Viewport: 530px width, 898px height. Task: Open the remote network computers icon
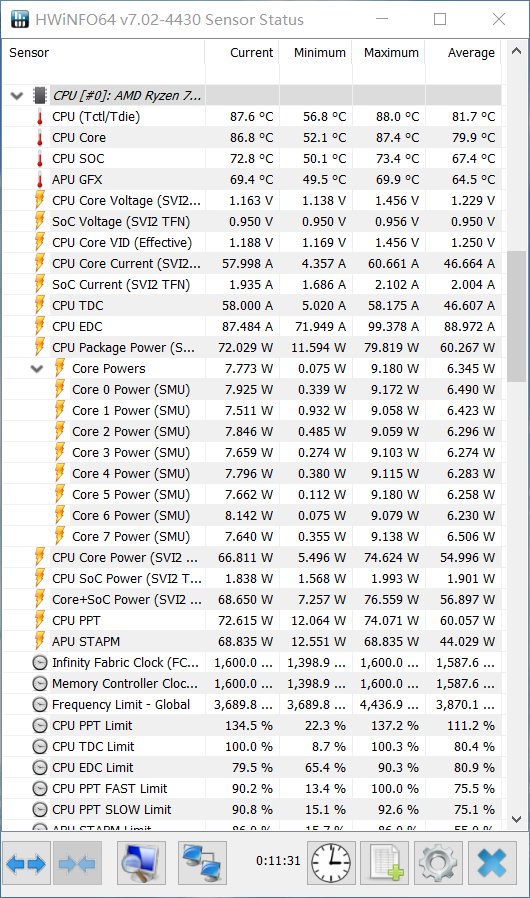pos(202,862)
